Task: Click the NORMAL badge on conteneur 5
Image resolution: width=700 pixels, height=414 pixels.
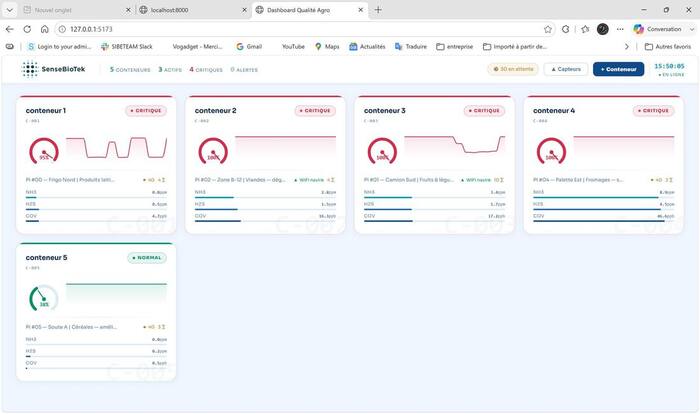Action: click(146, 258)
